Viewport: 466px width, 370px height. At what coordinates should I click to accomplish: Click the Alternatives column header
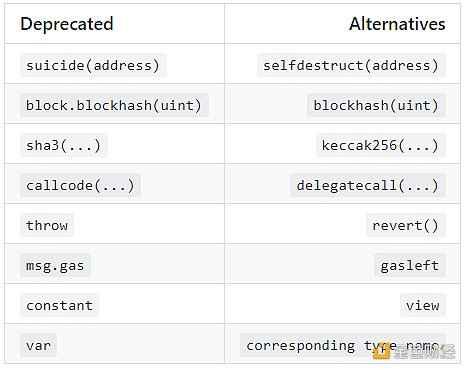point(397,24)
